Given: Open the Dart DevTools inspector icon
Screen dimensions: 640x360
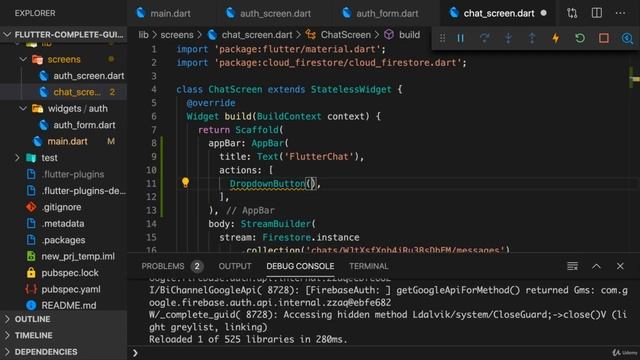Looking at the screenshot, I should click(x=627, y=38).
